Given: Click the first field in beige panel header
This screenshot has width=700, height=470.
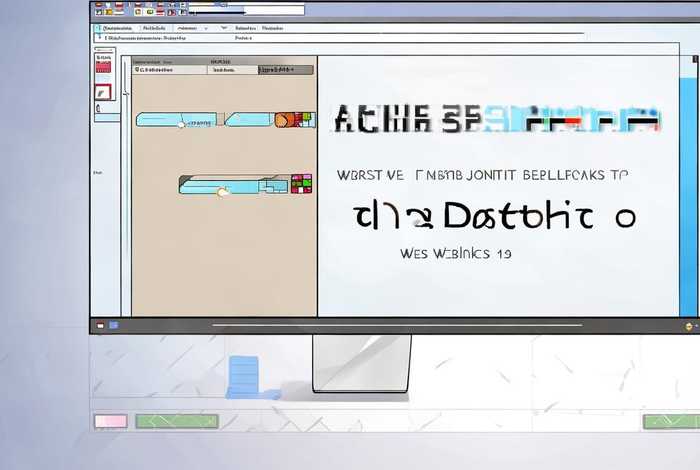Looking at the screenshot, I should (170, 70).
